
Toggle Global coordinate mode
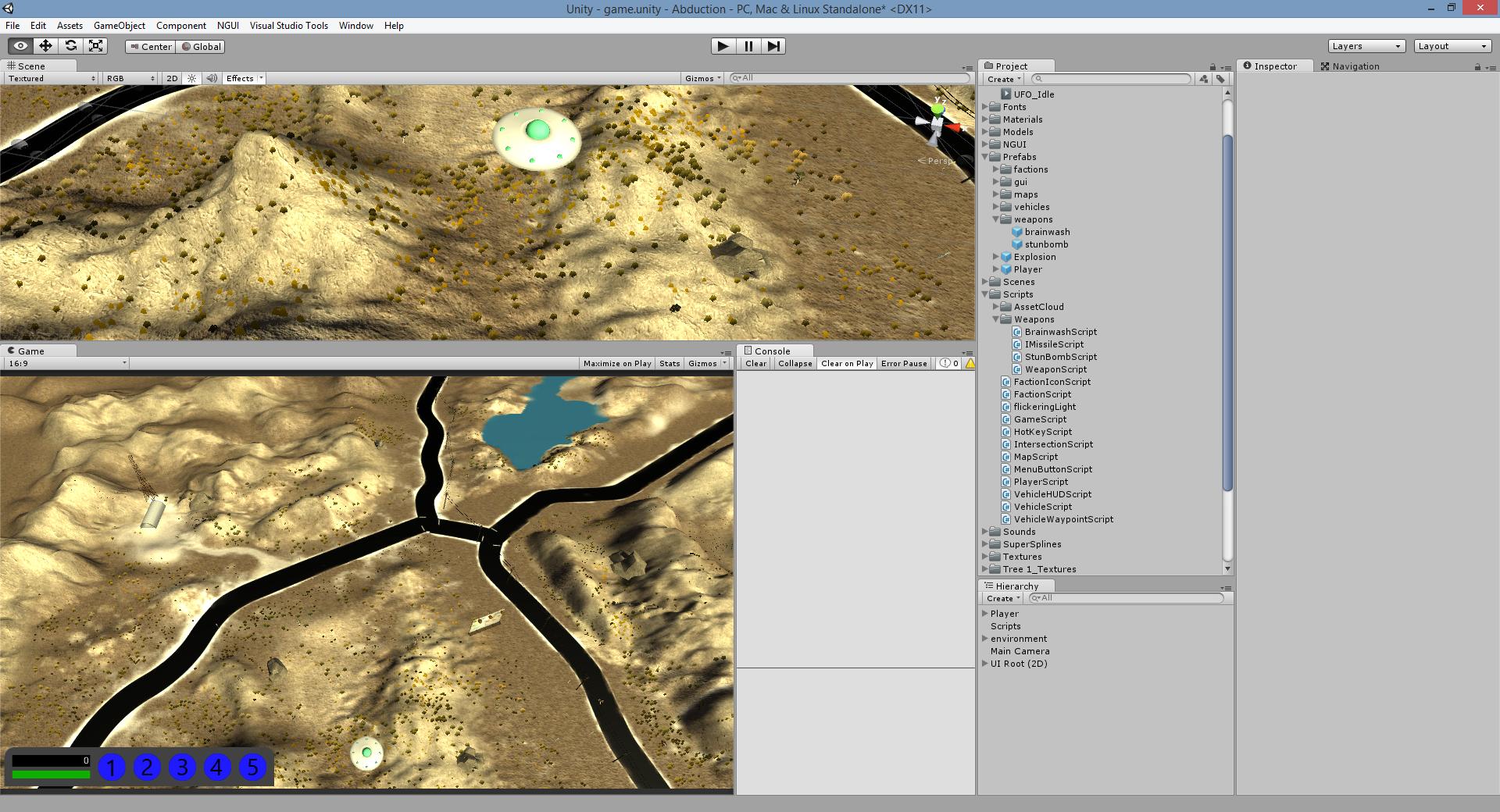pyautogui.click(x=202, y=47)
